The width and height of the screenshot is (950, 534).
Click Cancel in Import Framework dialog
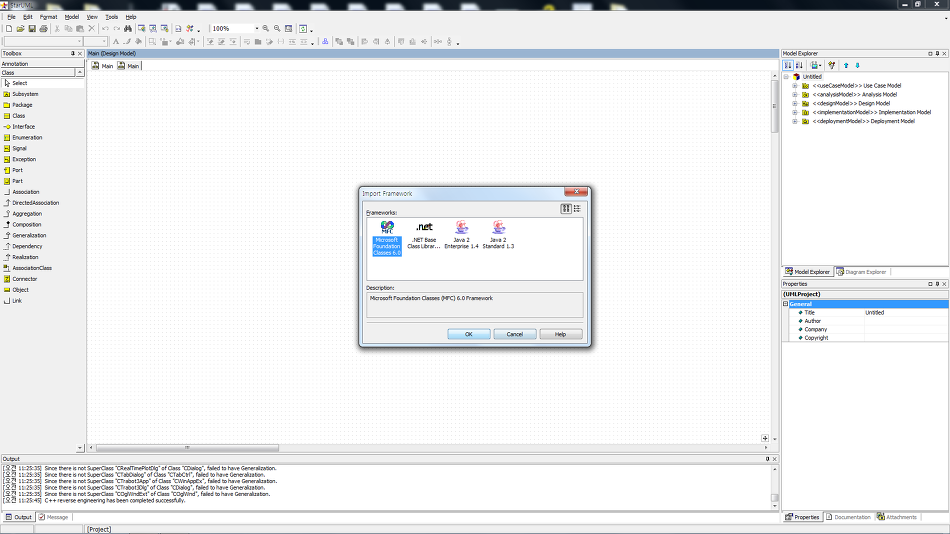point(514,334)
